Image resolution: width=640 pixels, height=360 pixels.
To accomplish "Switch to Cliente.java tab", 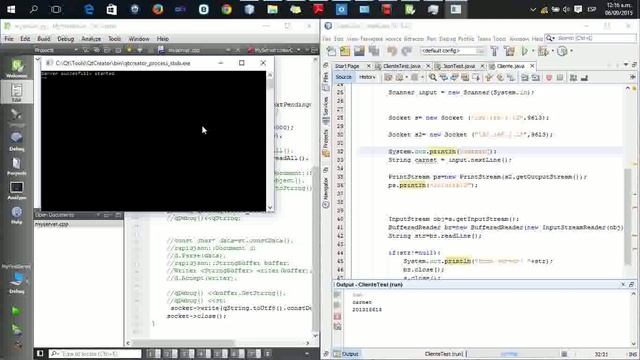I will coord(510,66).
